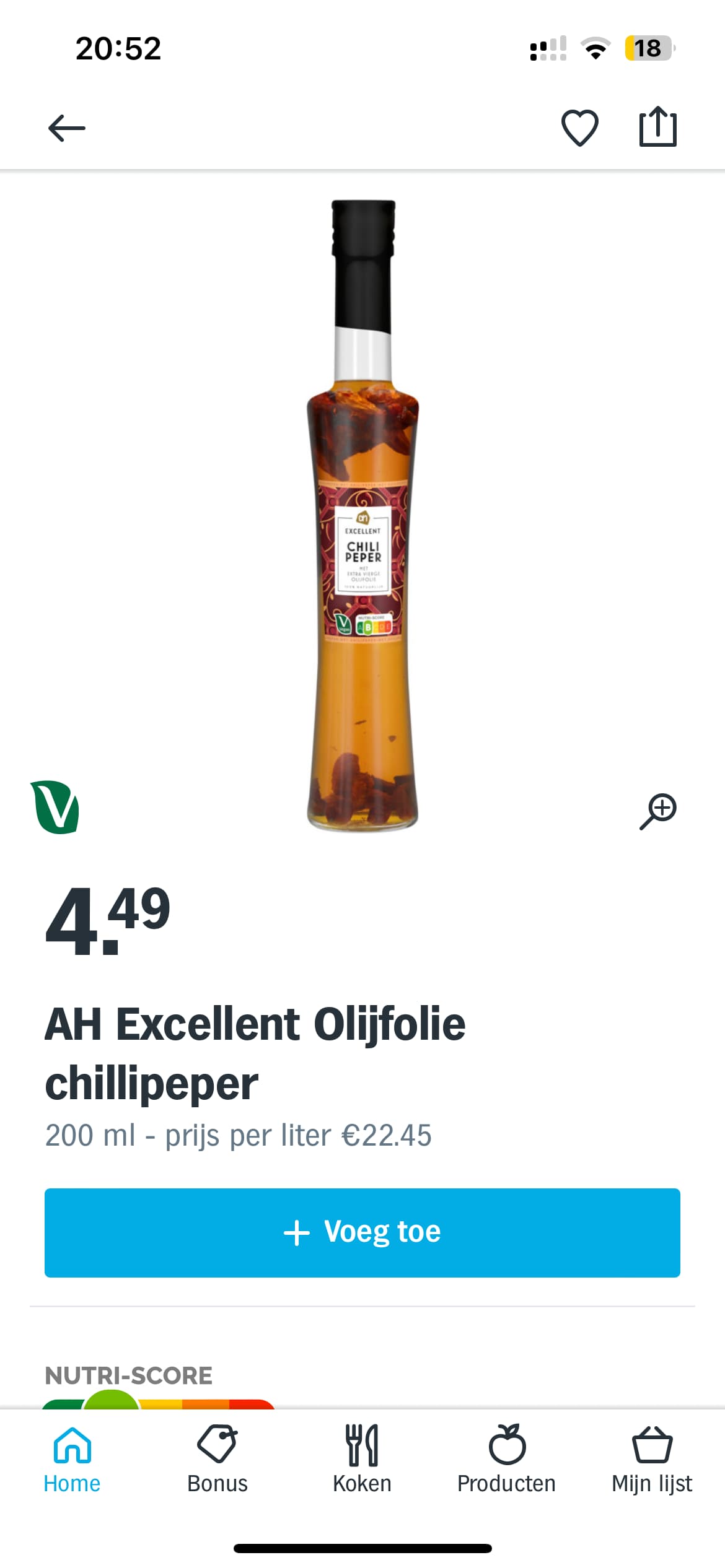Open the Home tab
The width and height of the screenshot is (725, 1568).
[x=72, y=1460]
